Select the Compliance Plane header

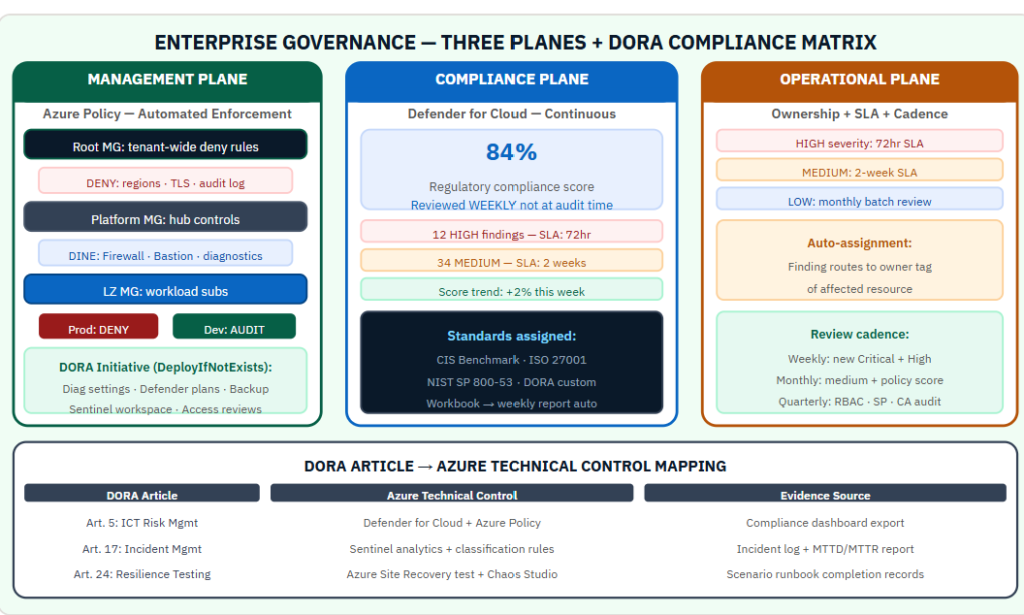pyautogui.click(x=511, y=80)
